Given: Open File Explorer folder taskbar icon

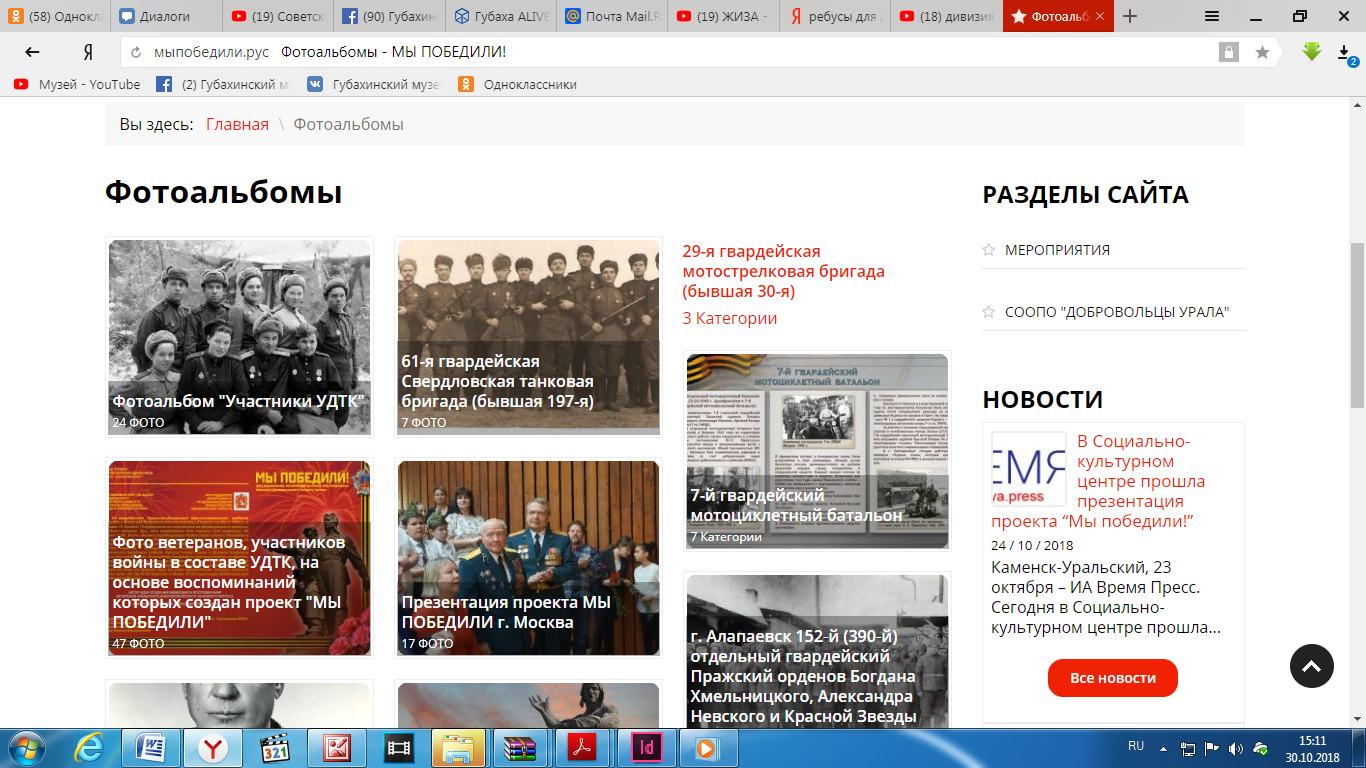Looking at the screenshot, I should click(x=459, y=748).
